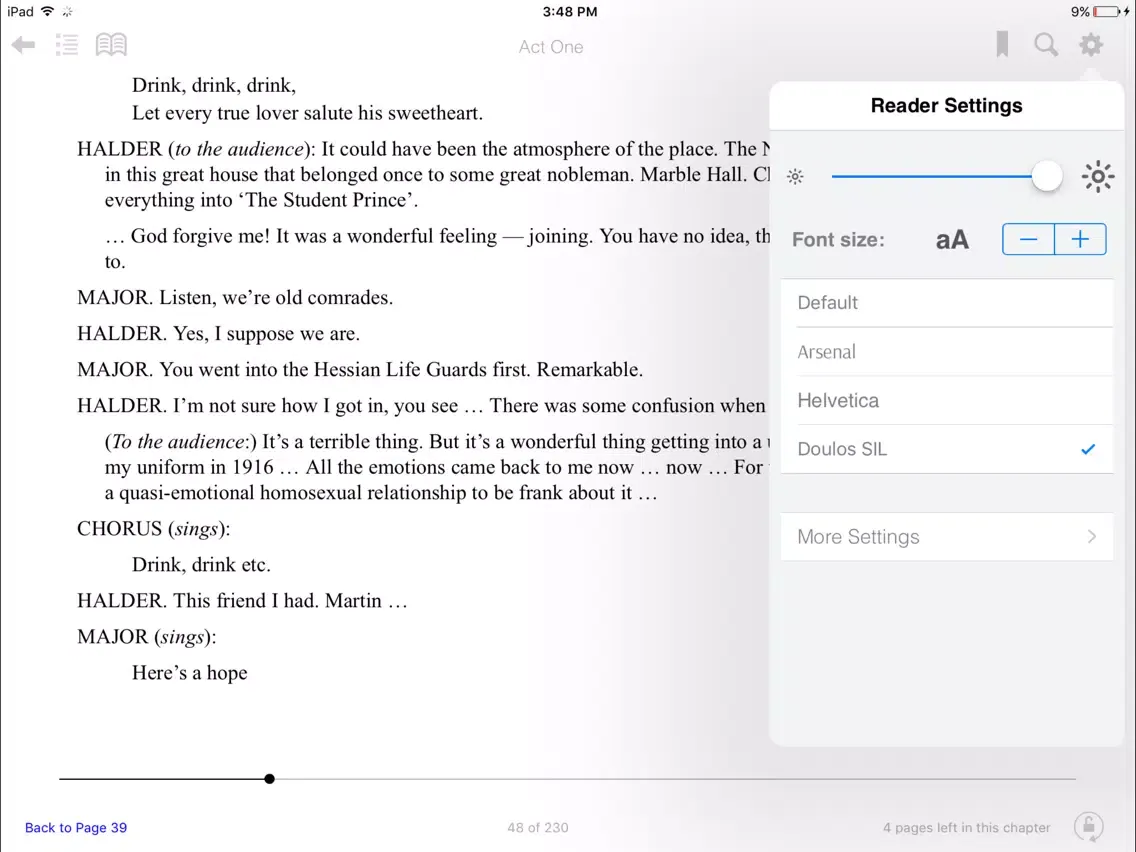
Task: Tap the page progress slider dot
Action: pos(270,779)
